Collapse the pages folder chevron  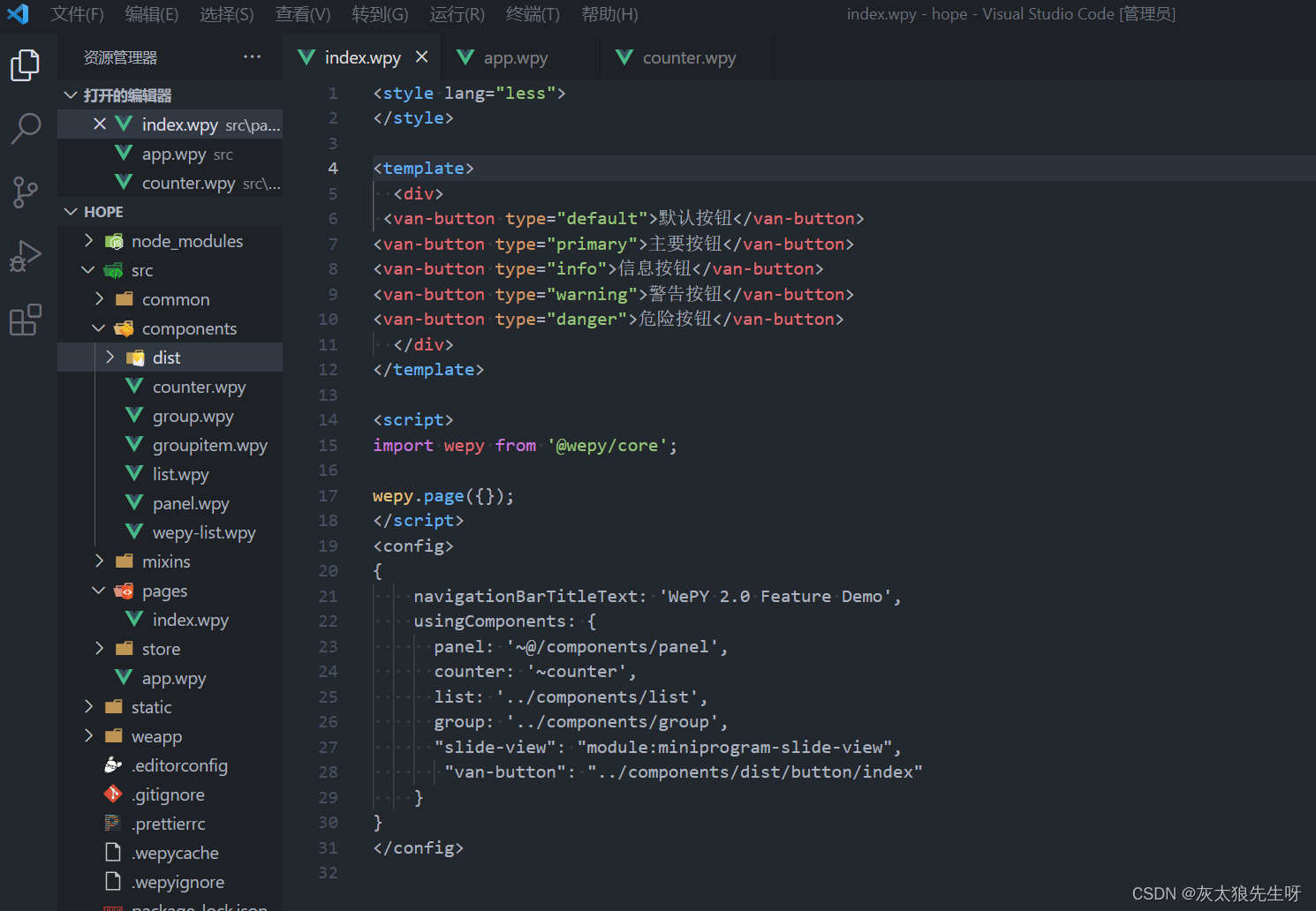(99, 590)
